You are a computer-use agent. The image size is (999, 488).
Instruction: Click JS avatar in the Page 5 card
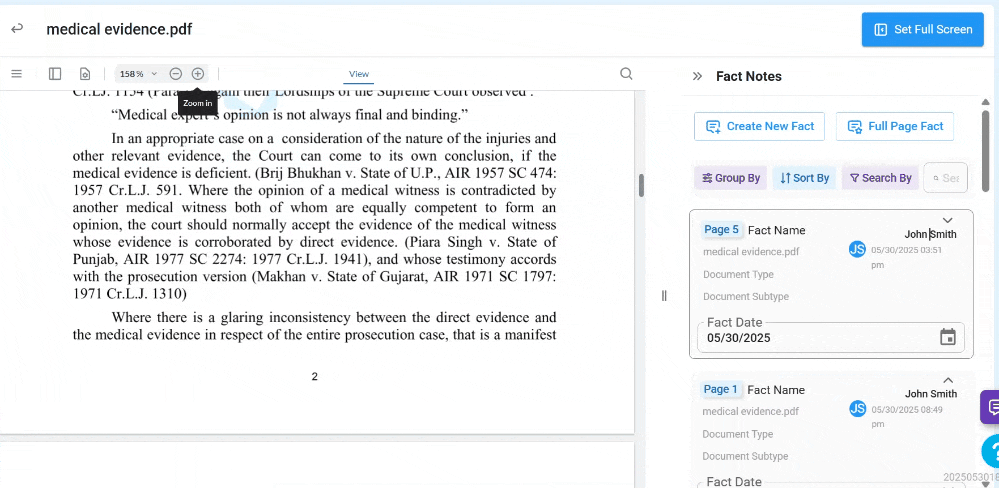click(858, 249)
